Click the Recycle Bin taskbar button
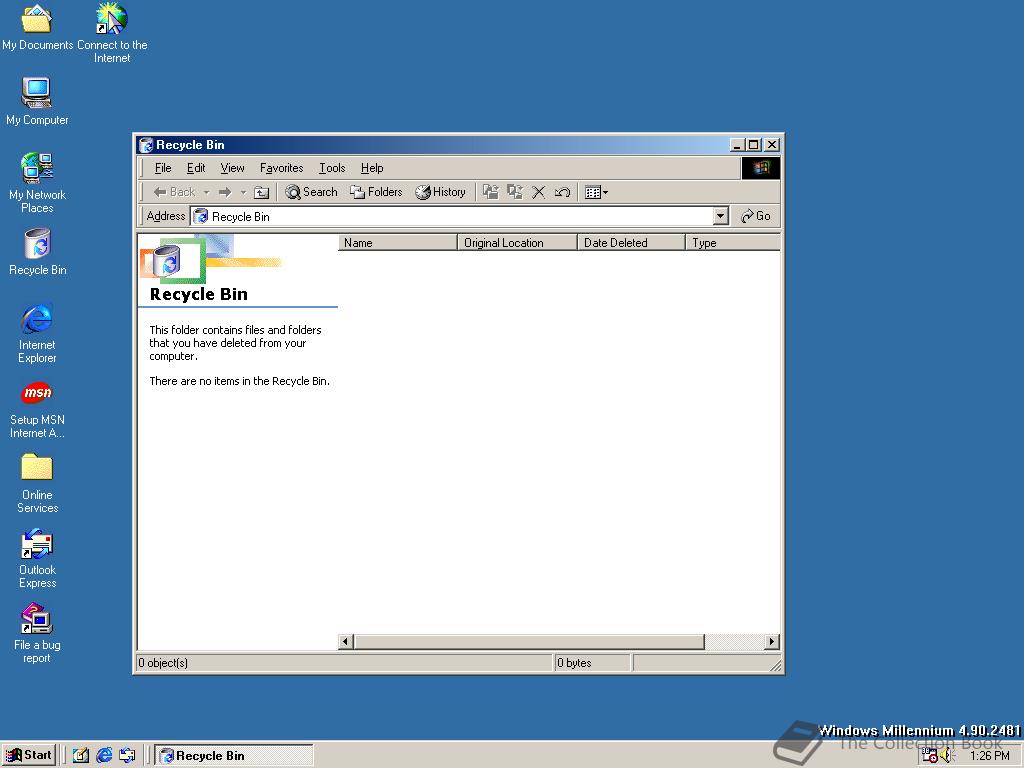1024x768 pixels. point(234,756)
